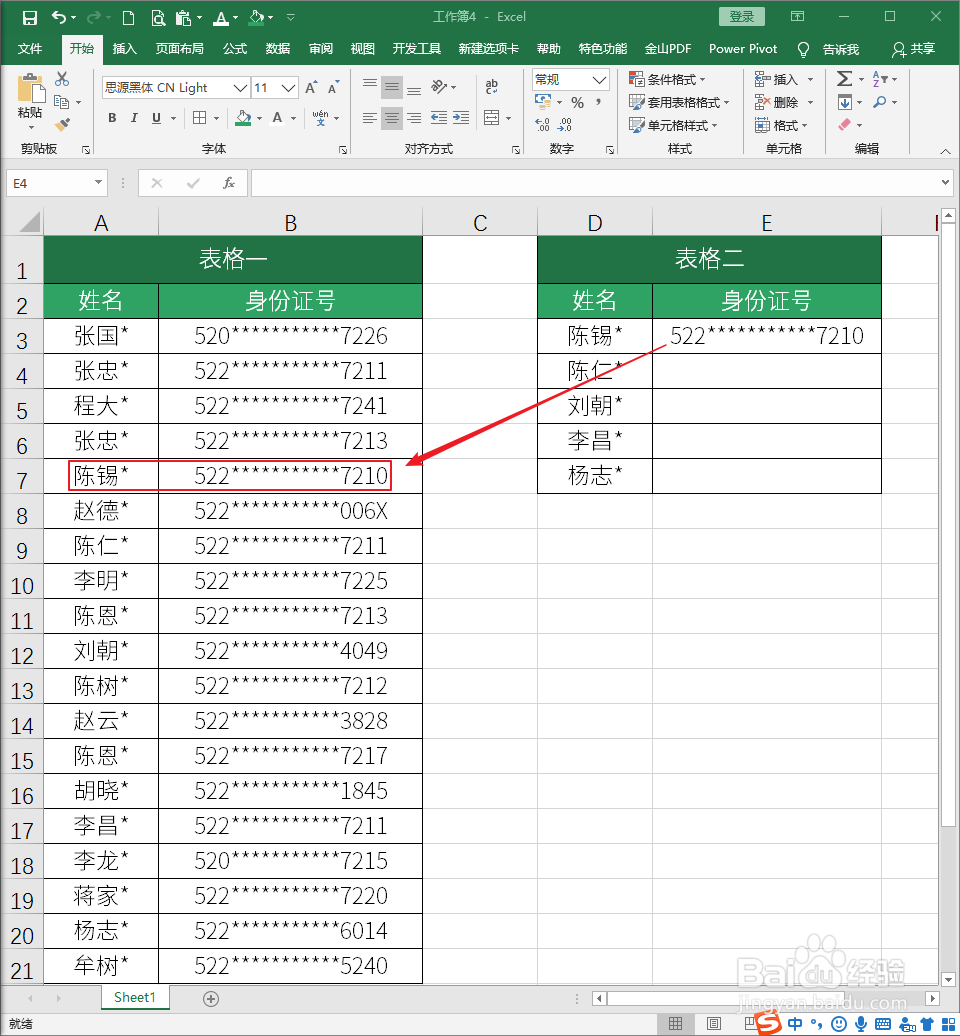This screenshot has width=960, height=1036.
Task: Select the Fill Color bucket icon
Action: point(243,118)
